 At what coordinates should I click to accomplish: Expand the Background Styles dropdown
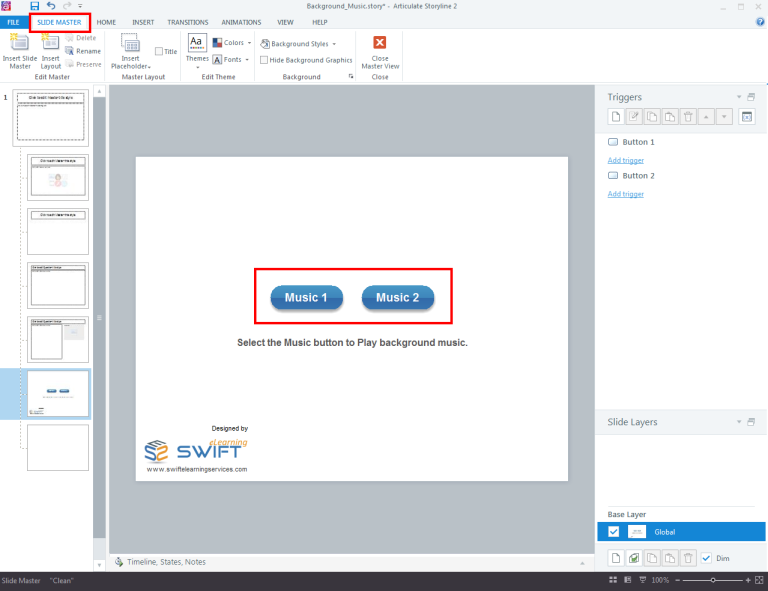[x=297, y=44]
